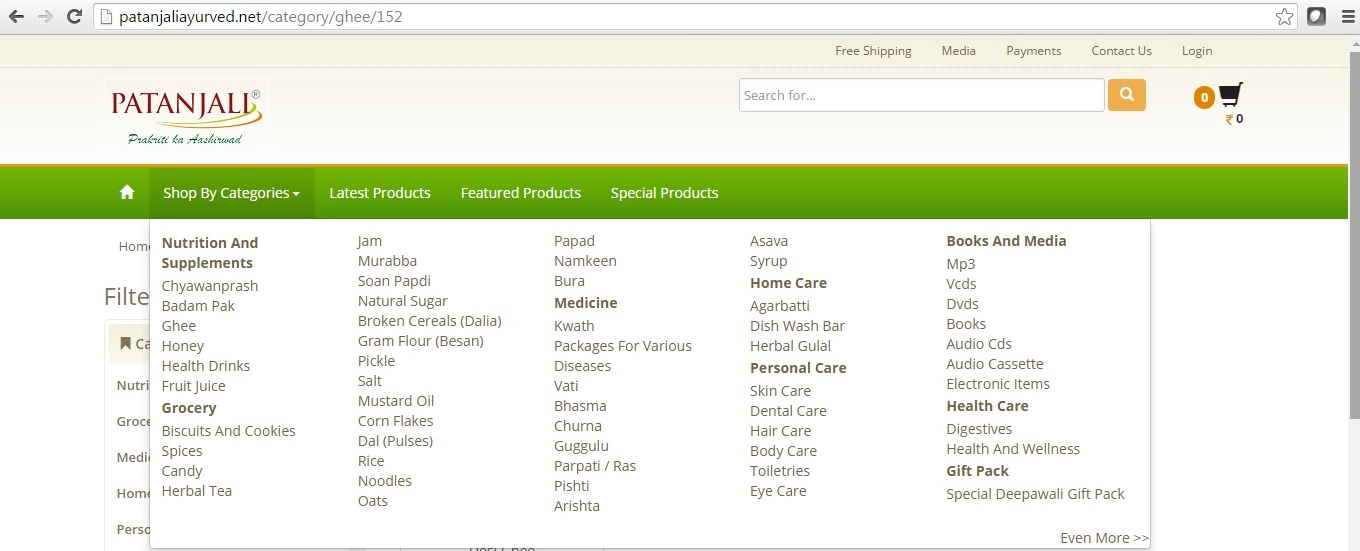Select Chyawanprash from the categories menu

(210, 286)
